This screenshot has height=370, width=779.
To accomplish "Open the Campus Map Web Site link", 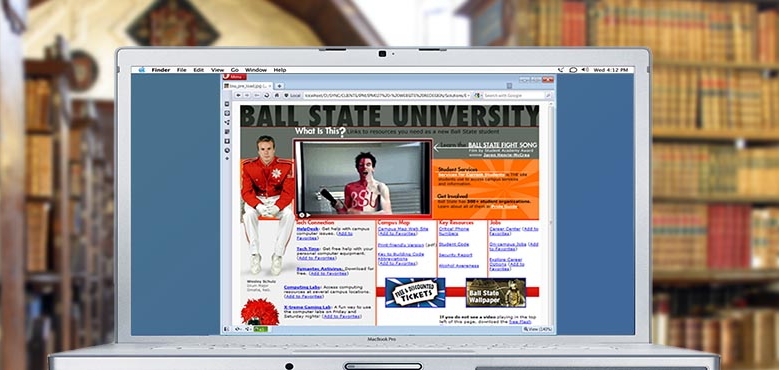I will (403, 229).
